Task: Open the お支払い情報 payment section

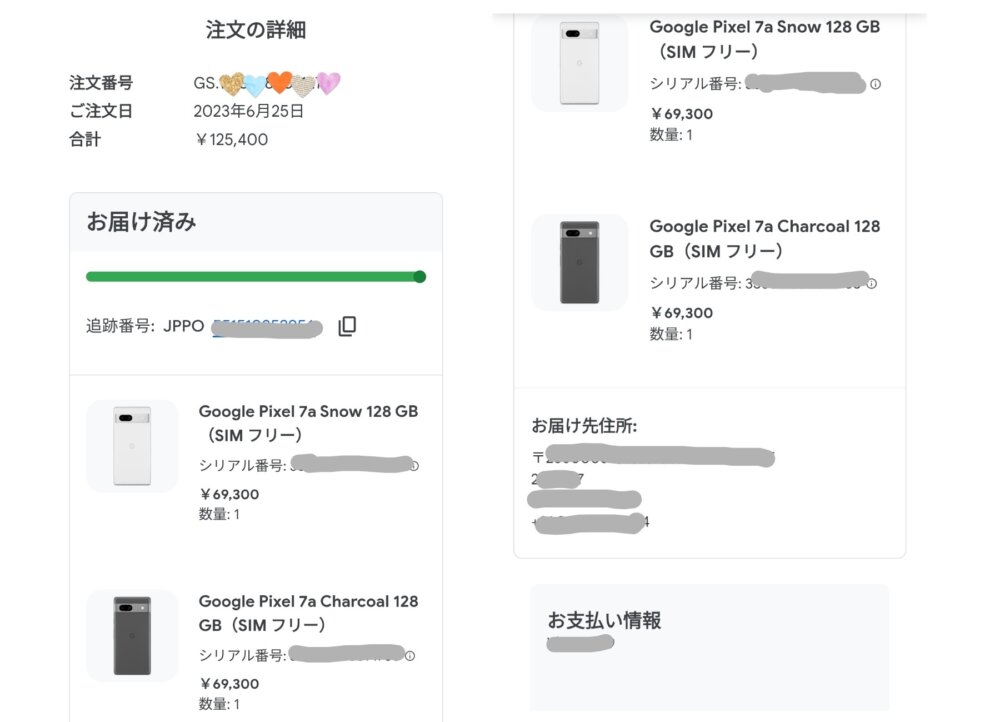Action: pyautogui.click(x=604, y=620)
